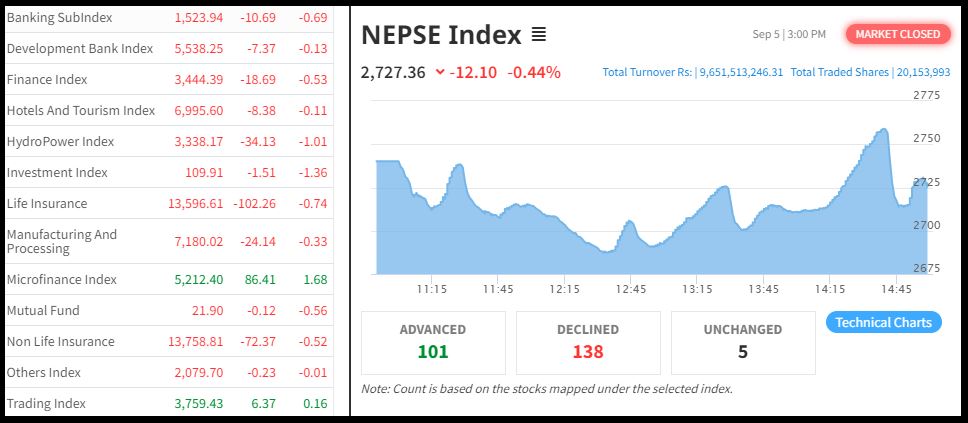Select the Trading Index row

click(x=46, y=403)
